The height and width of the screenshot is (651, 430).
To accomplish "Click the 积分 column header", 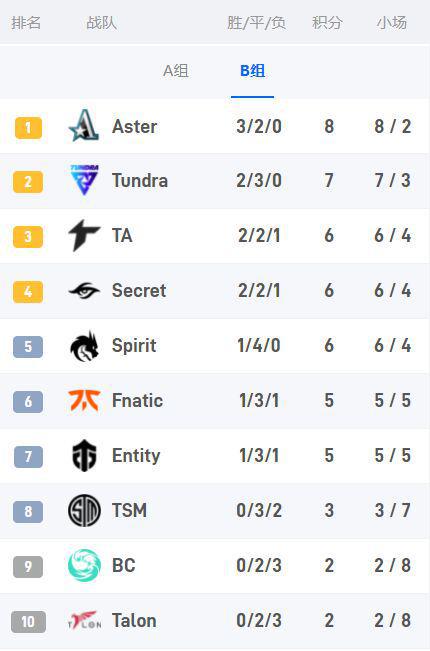I will pos(327,22).
